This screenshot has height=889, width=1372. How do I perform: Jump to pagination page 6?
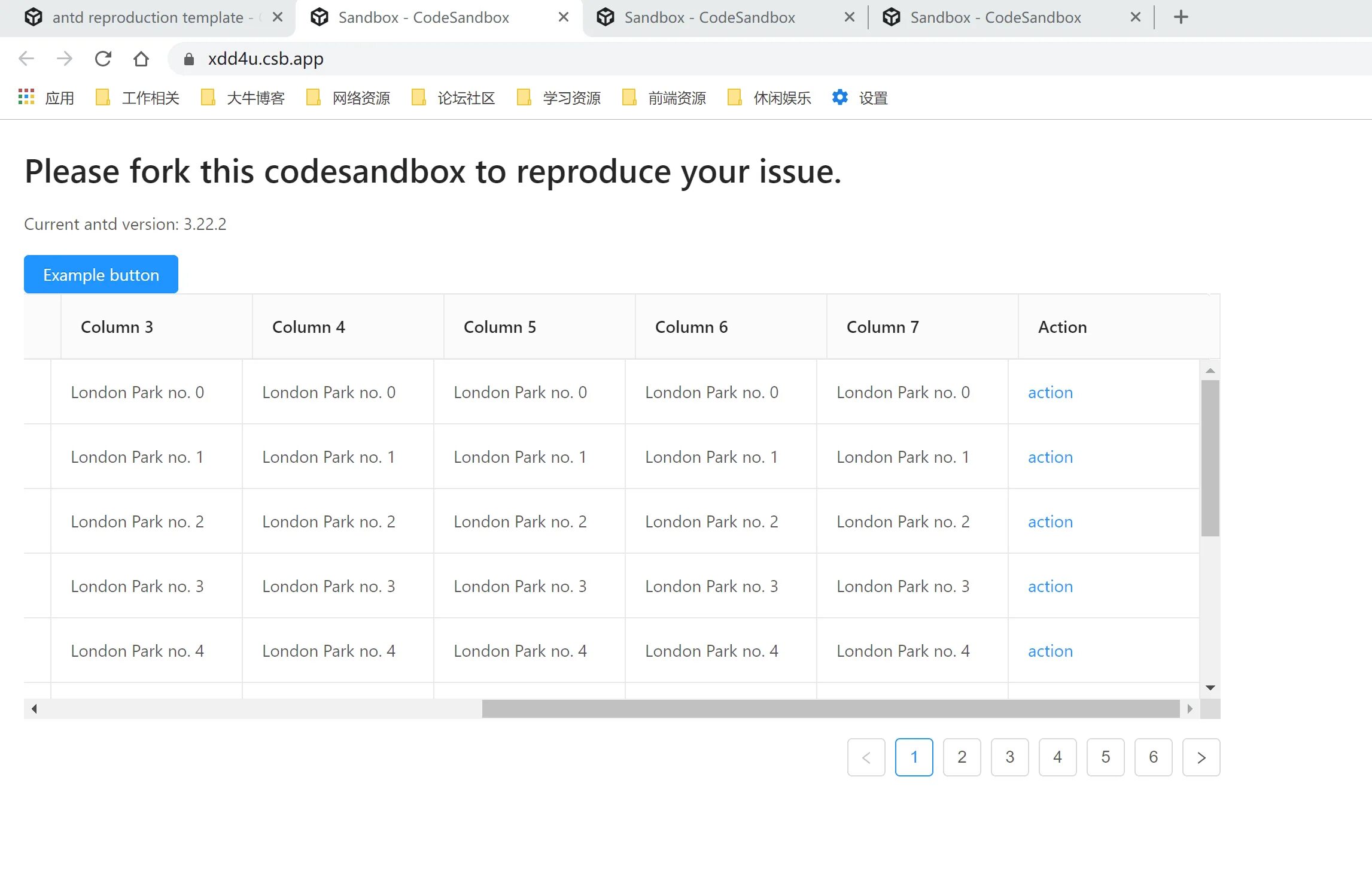tap(1153, 757)
